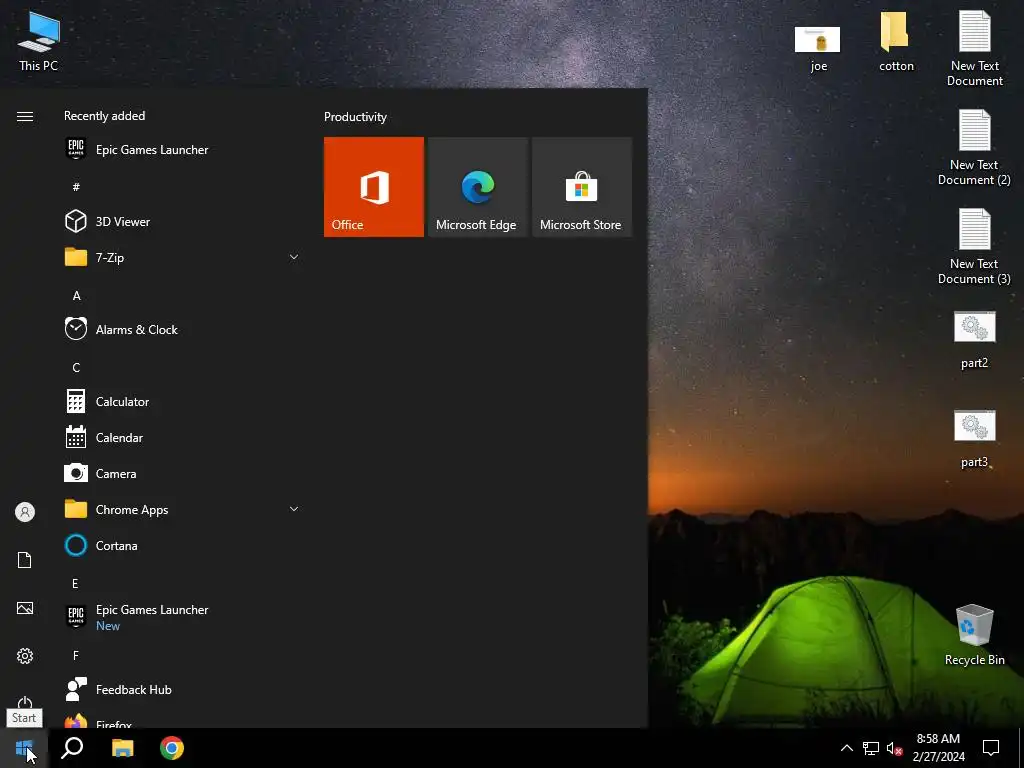Click the A letter group header
The image size is (1024, 768).
click(x=76, y=296)
